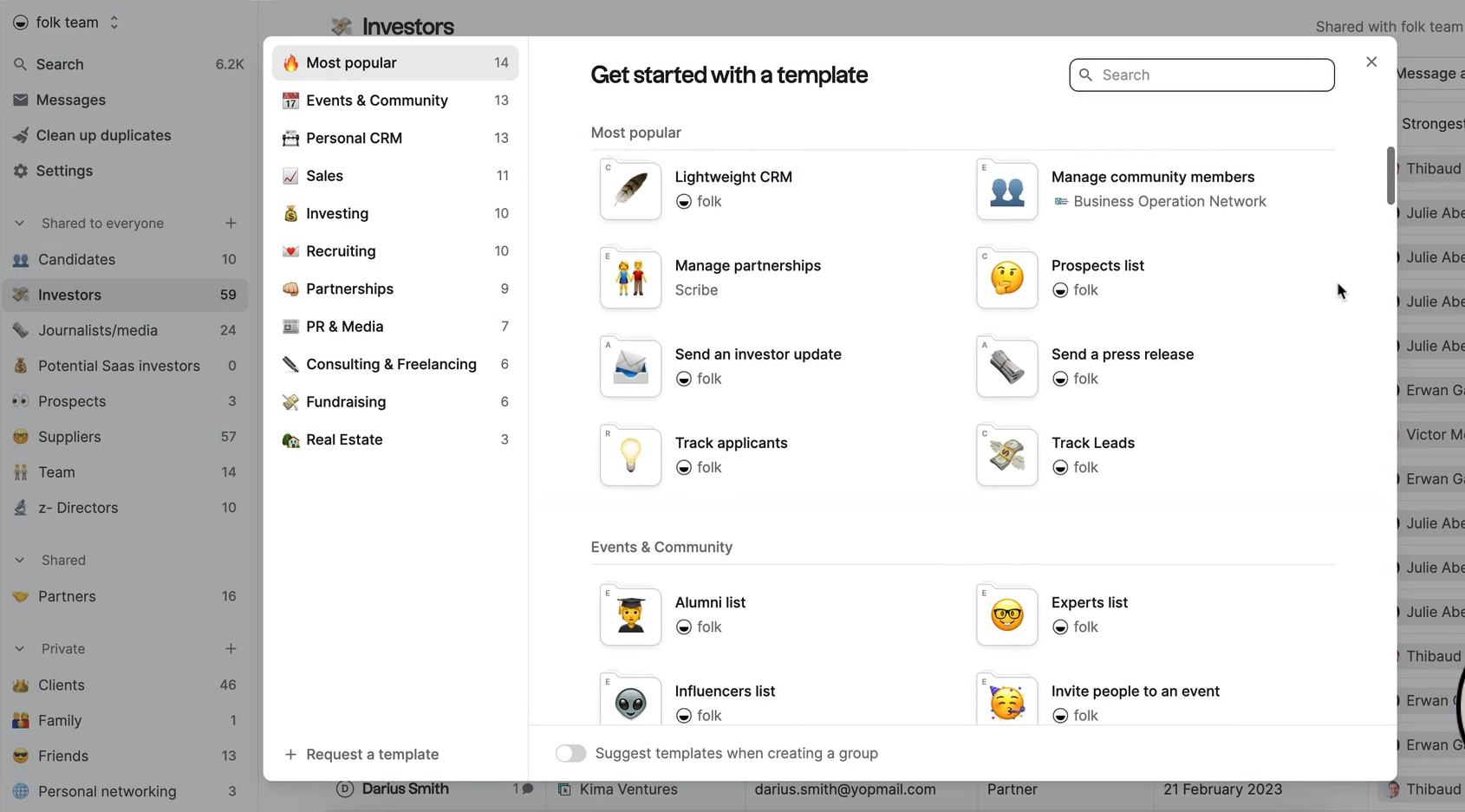Open the Manage partnerships template
Screen dimensions: 1465x812
[x=747, y=266]
